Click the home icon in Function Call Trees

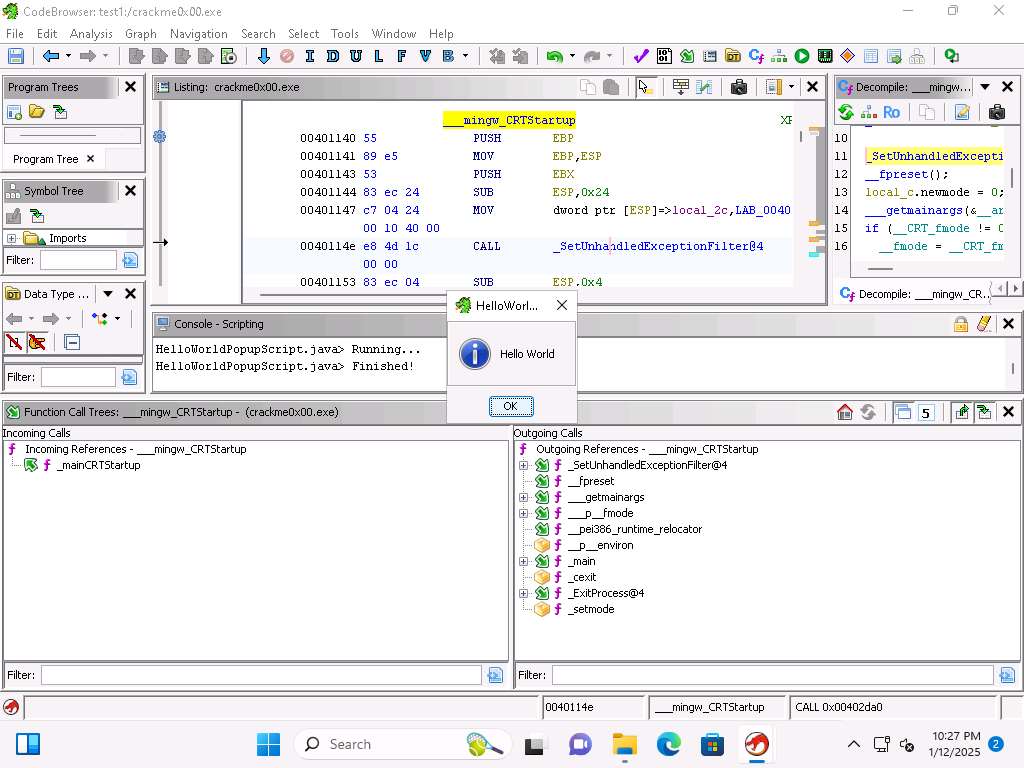845,412
